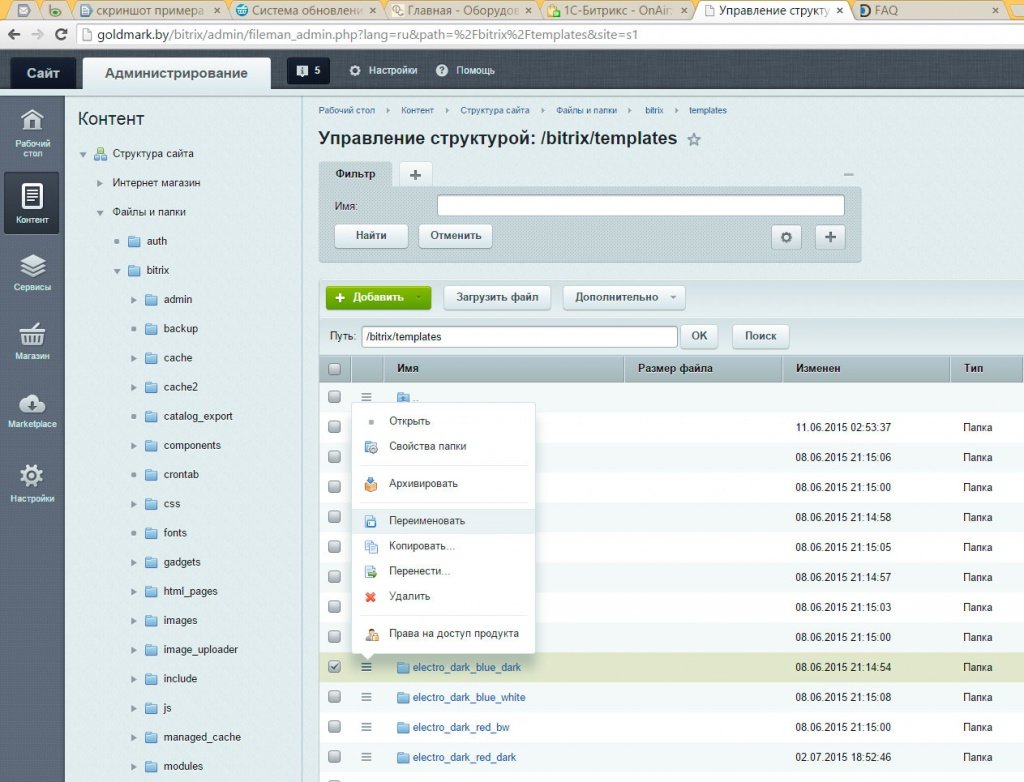
Task: Confirm path with the OK button
Action: coord(699,336)
